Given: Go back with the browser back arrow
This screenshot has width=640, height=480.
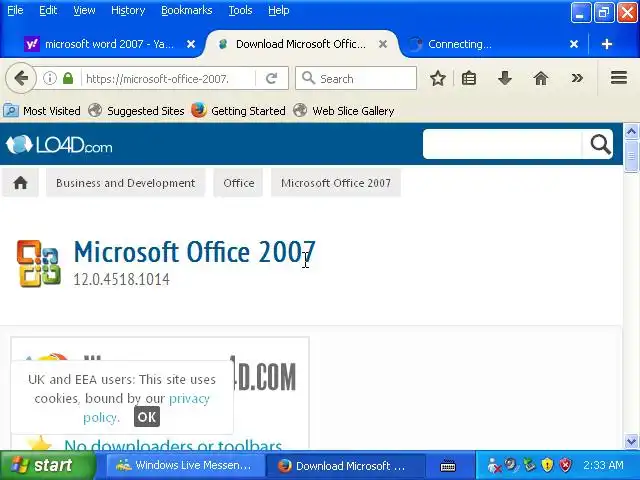Looking at the screenshot, I should [x=21, y=78].
